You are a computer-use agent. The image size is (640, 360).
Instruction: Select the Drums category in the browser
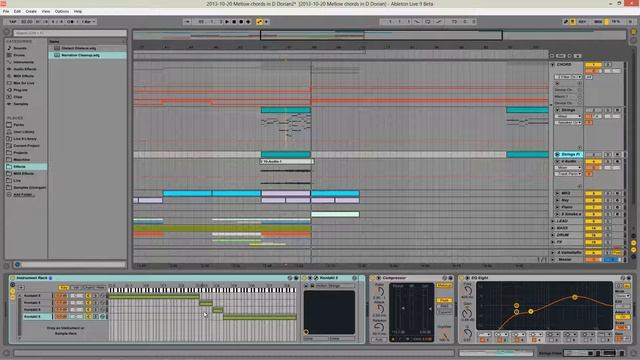19,55
